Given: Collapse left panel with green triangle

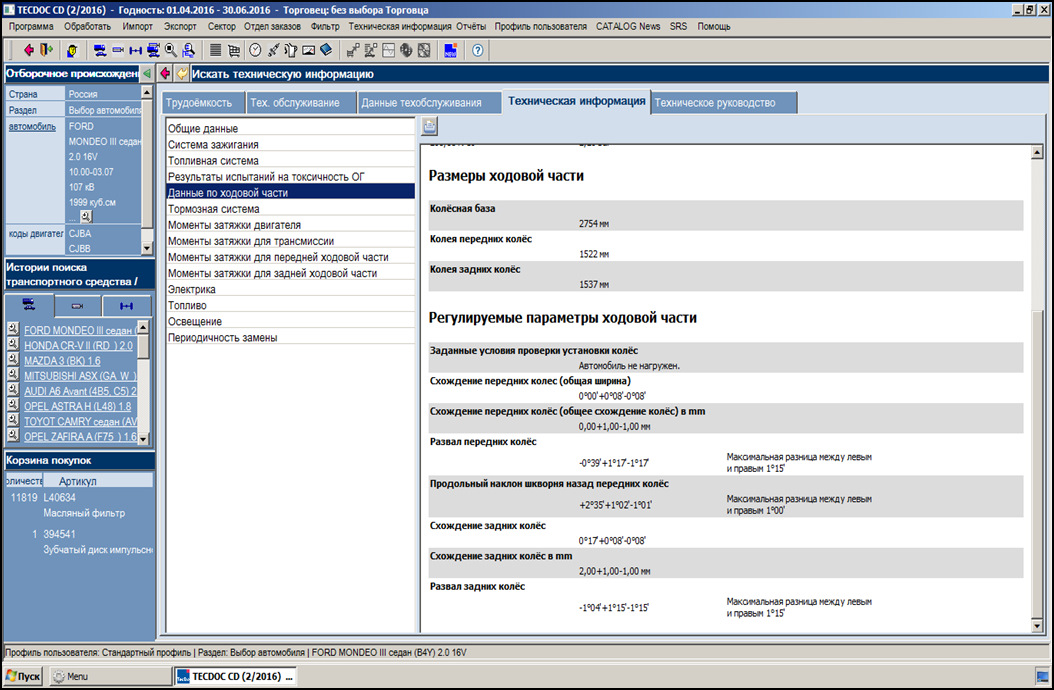Looking at the screenshot, I should point(147,73).
